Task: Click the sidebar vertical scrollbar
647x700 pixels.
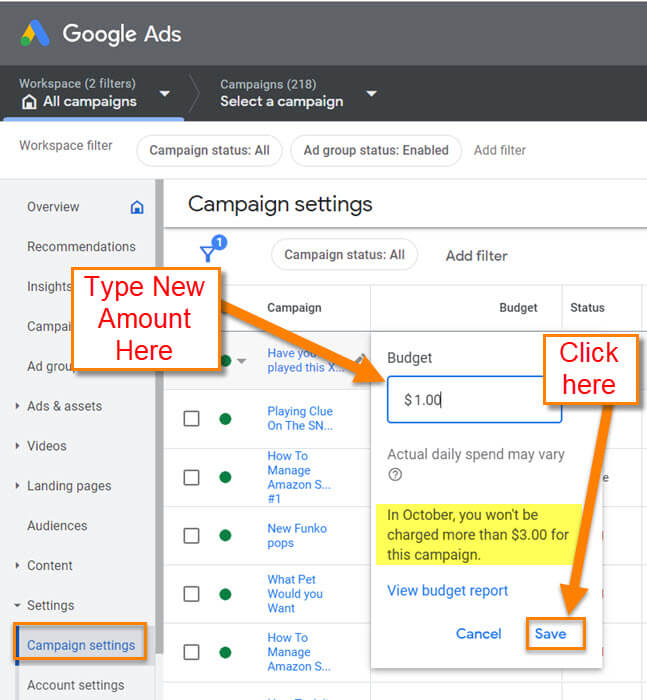Action: [159, 415]
